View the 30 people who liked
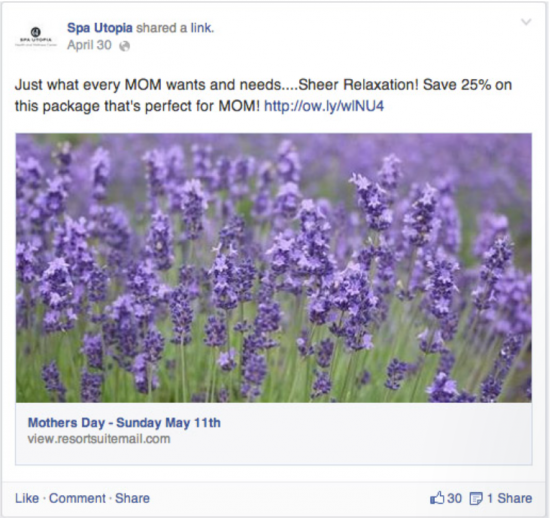 (x=454, y=498)
